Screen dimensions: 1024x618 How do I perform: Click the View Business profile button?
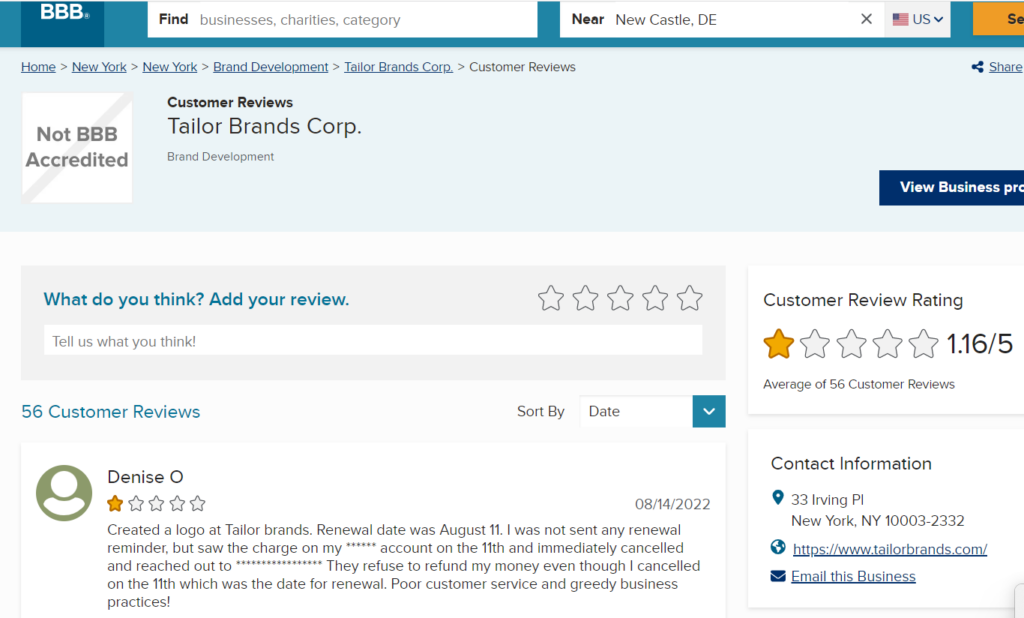tap(952, 187)
